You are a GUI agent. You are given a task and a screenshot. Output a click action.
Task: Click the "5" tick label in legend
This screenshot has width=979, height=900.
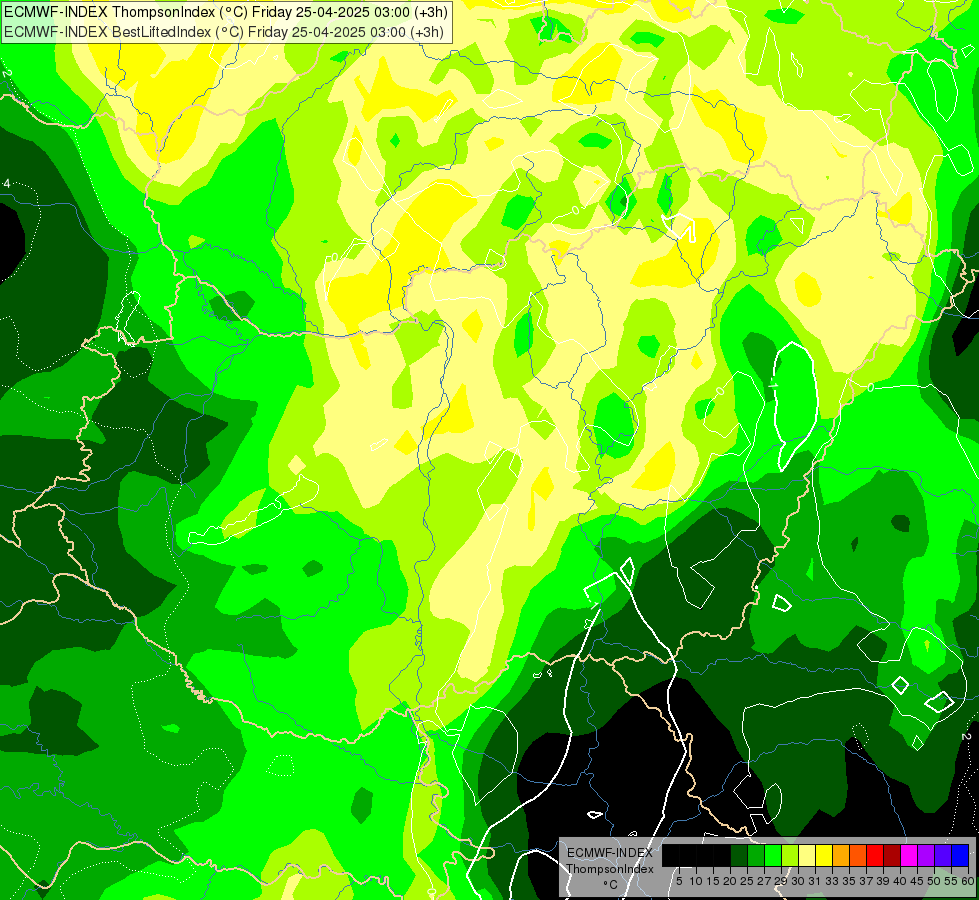pos(679,881)
